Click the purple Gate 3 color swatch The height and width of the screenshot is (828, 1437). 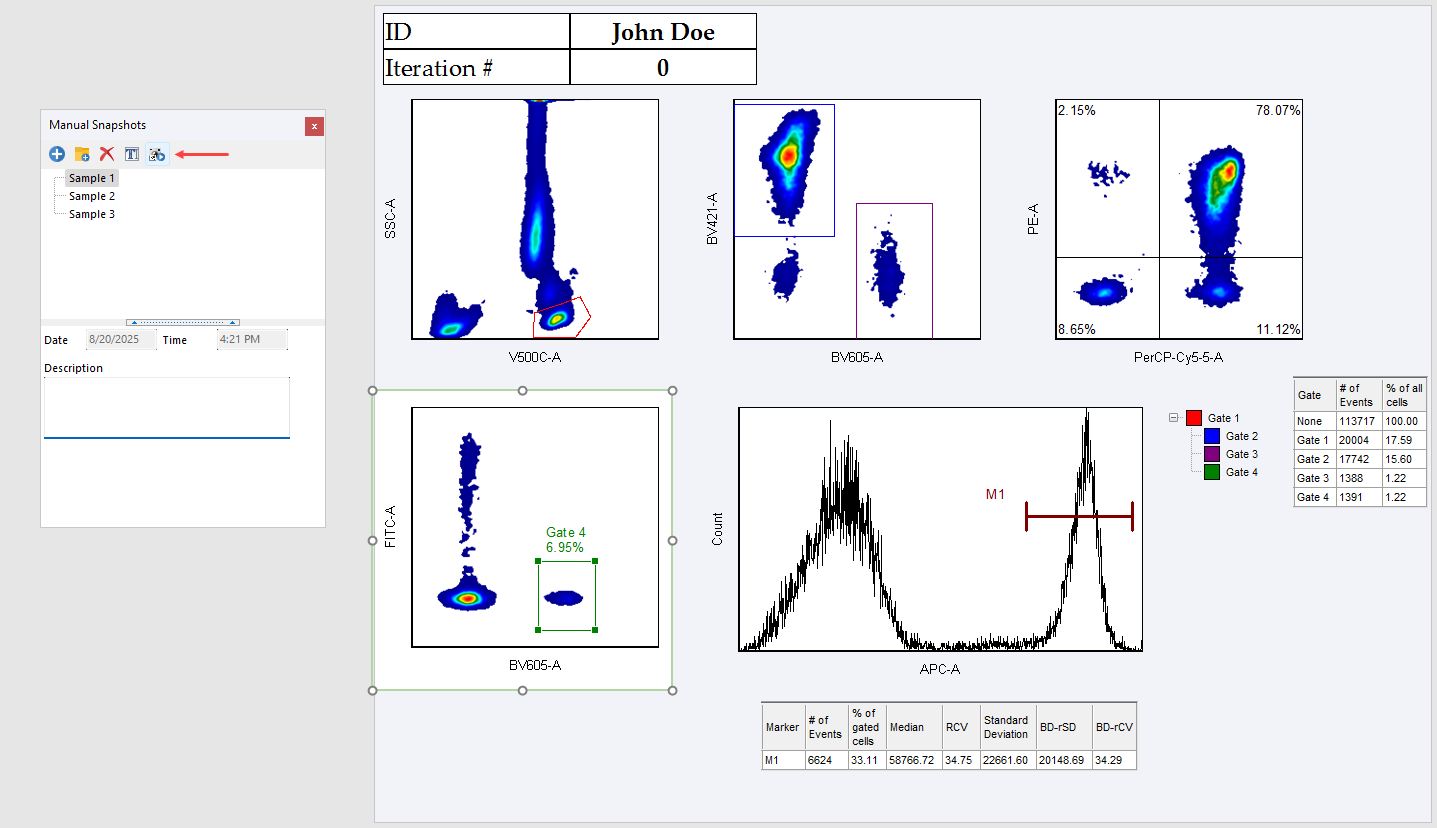tap(1212, 454)
